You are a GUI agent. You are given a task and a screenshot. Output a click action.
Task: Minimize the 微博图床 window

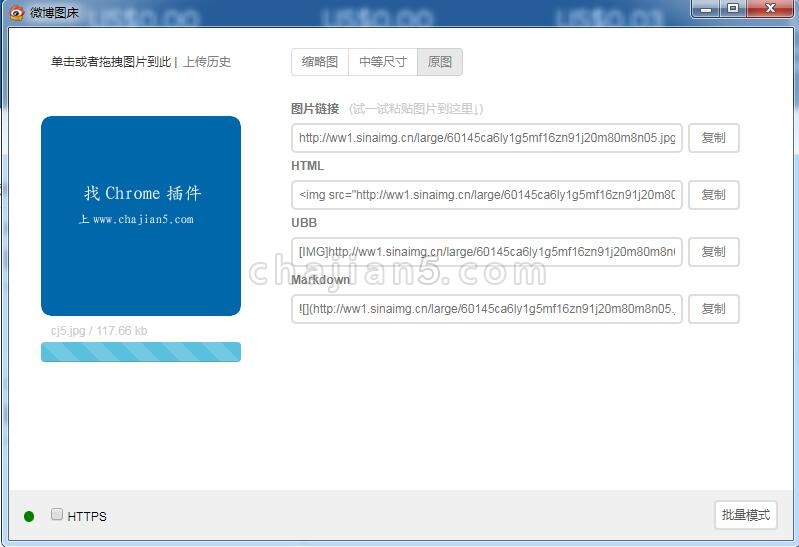click(706, 9)
